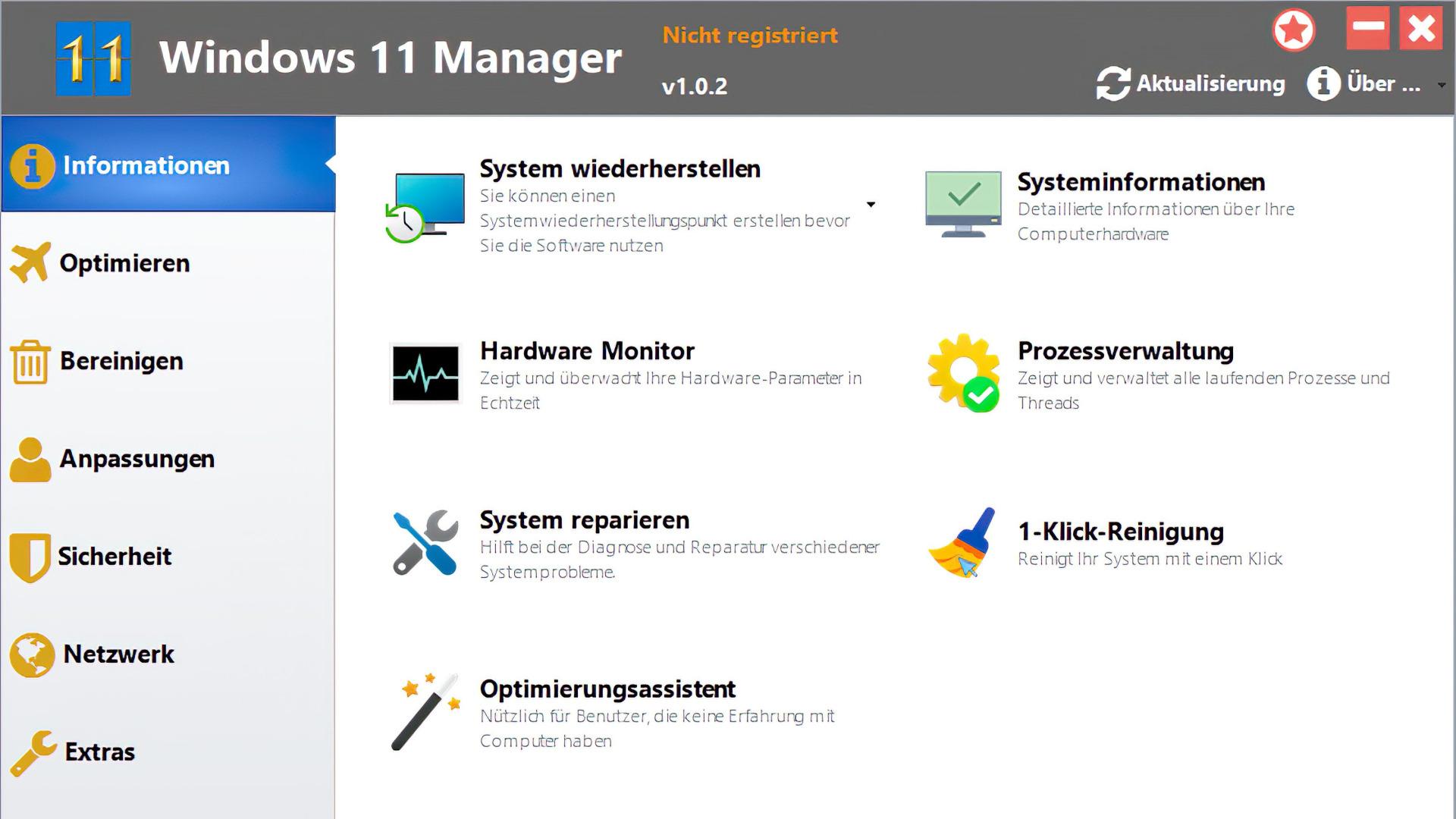Expand the System wiederherstellen dropdown arrow

pyautogui.click(x=871, y=205)
